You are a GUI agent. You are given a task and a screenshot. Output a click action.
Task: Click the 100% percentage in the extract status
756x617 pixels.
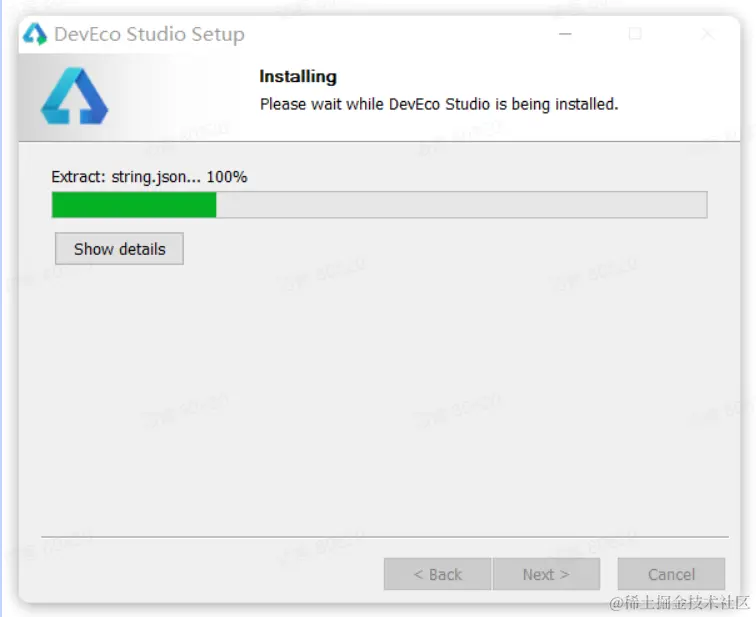click(227, 177)
